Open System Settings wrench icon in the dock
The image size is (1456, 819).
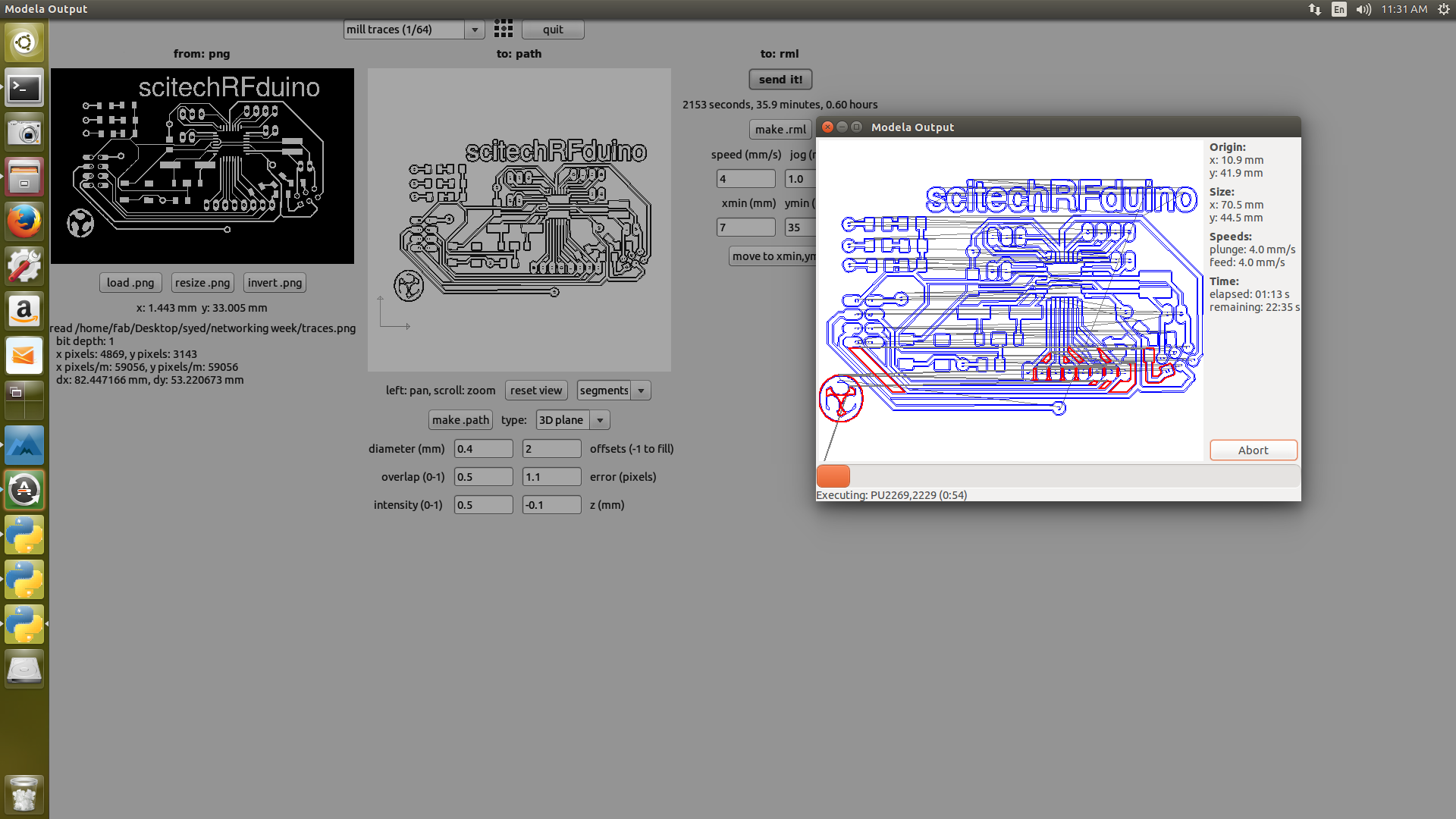coord(24,266)
